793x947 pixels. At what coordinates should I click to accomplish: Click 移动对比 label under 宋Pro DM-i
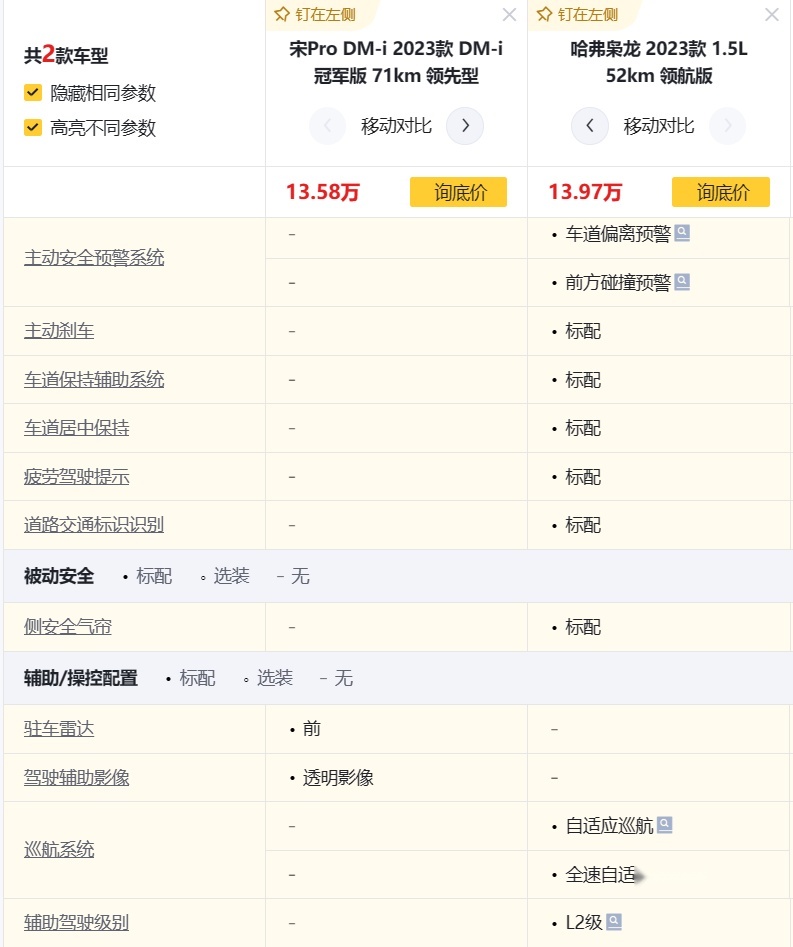coord(396,126)
